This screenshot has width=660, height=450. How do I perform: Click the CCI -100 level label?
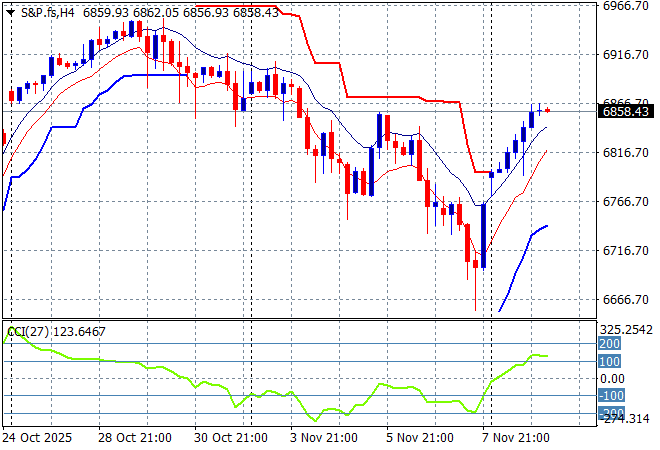click(611, 395)
